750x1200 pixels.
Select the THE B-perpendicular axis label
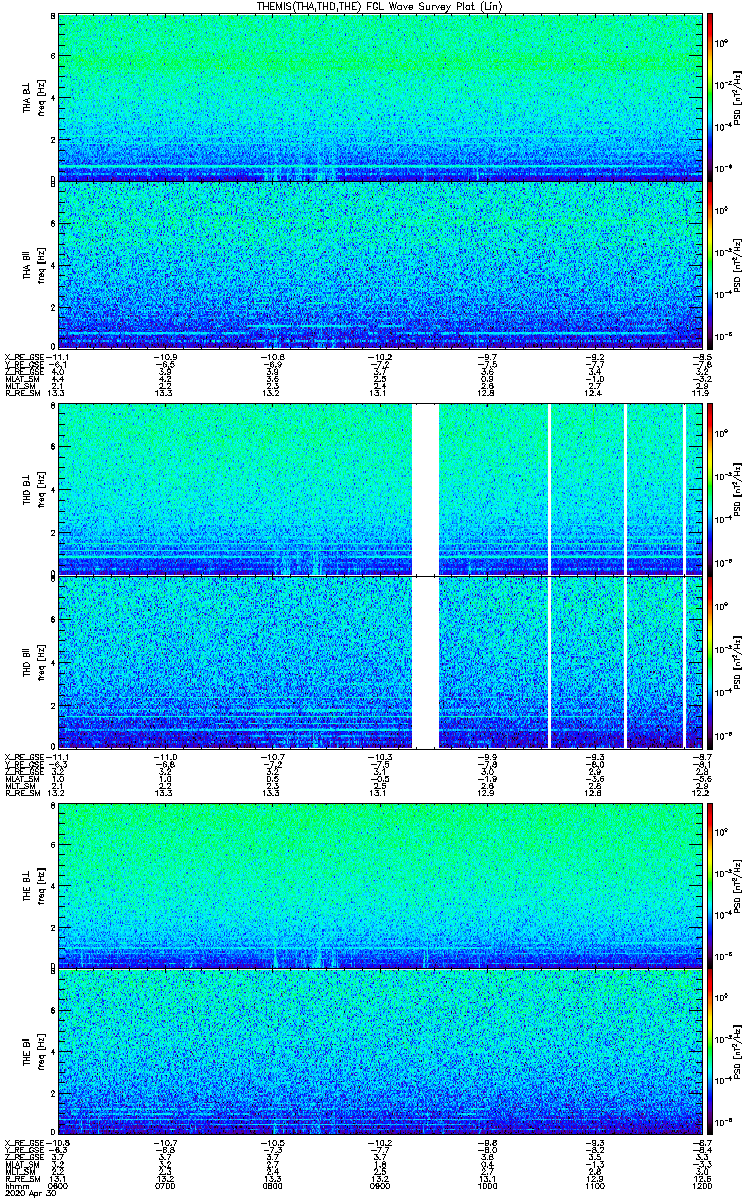(29, 884)
